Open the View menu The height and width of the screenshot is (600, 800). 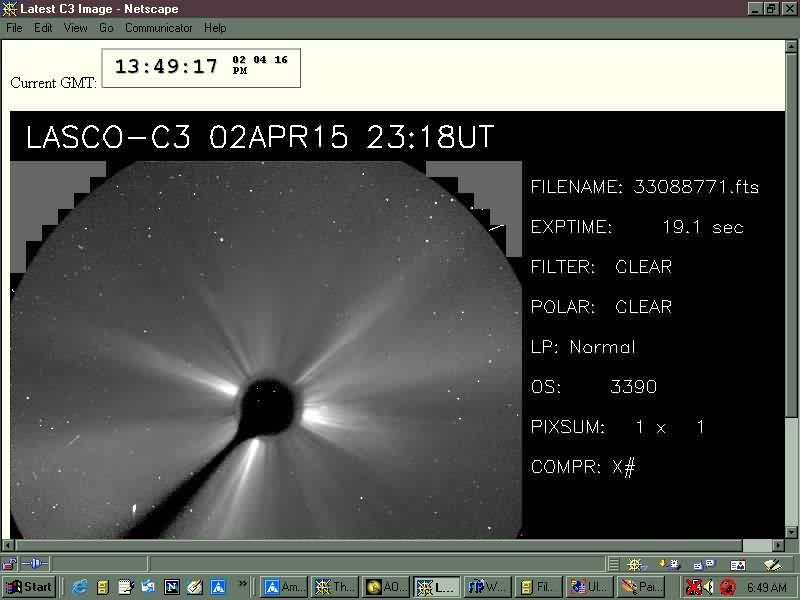pyautogui.click(x=75, y=28)
